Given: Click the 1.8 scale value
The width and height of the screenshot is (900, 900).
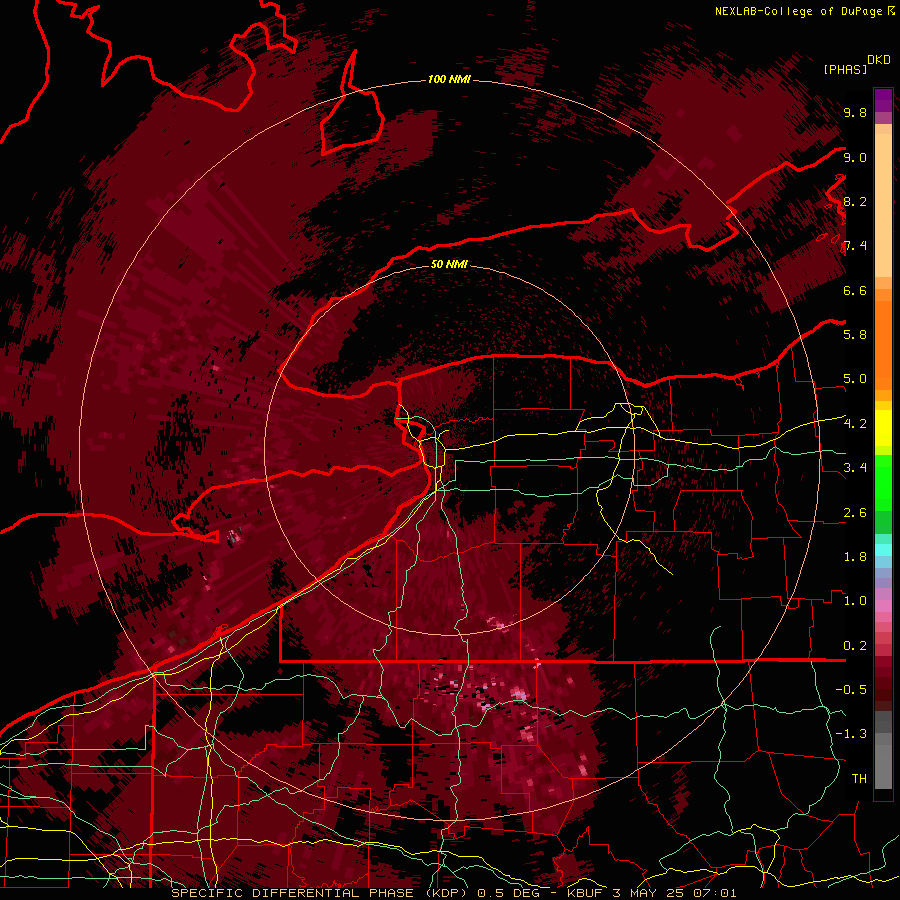Looking at the screenshot, I should tap(855, 557).
